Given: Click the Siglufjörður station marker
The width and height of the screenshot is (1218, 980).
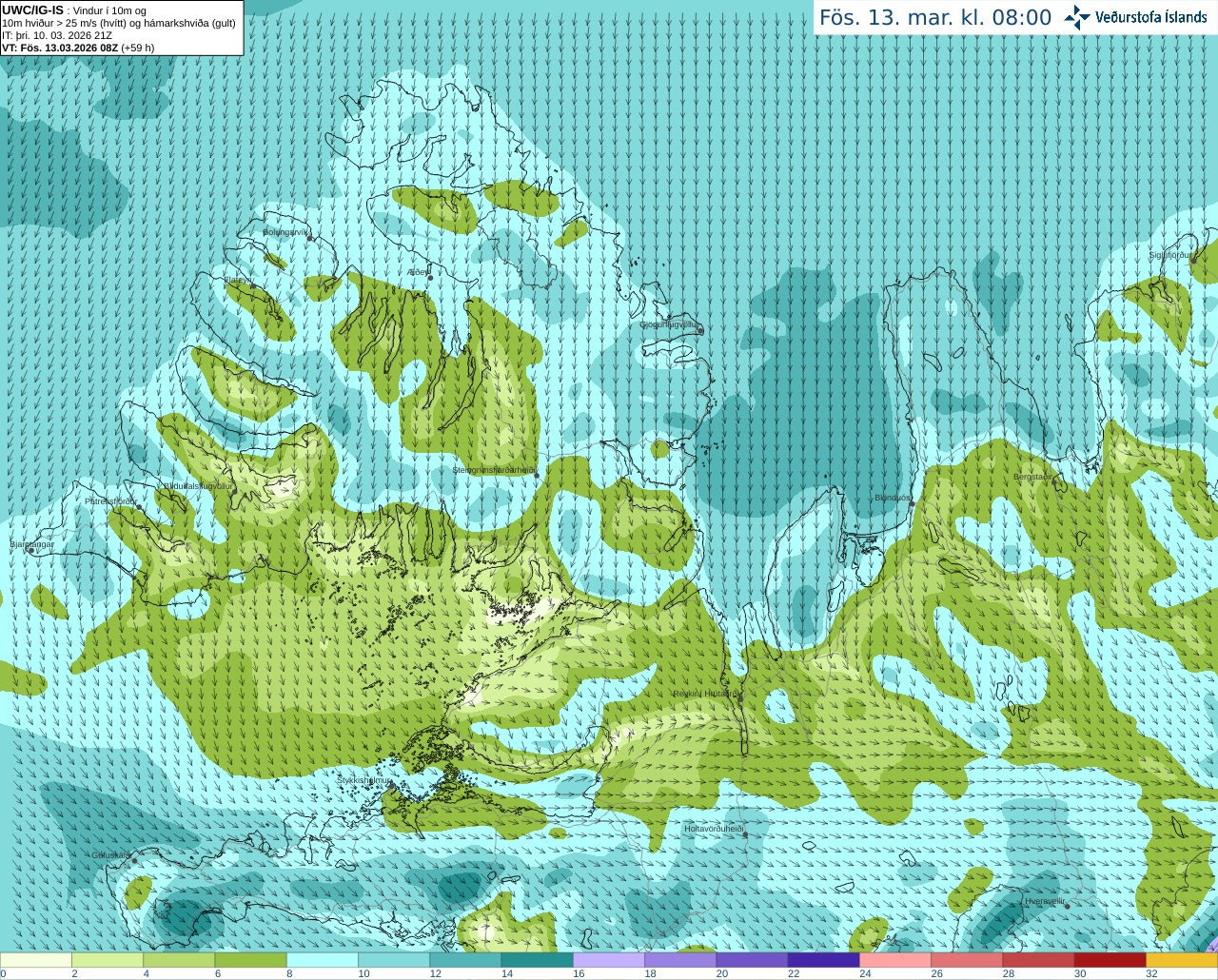Looking at the screenshot, I should pyautogui.click(x=1192, y=262).
